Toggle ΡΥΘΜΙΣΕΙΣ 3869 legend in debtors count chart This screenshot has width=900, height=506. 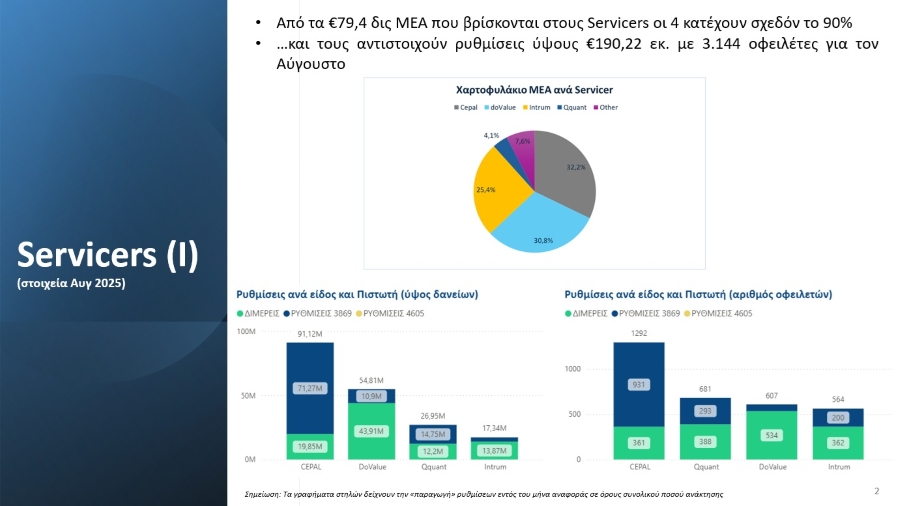(x=647, y=314)
